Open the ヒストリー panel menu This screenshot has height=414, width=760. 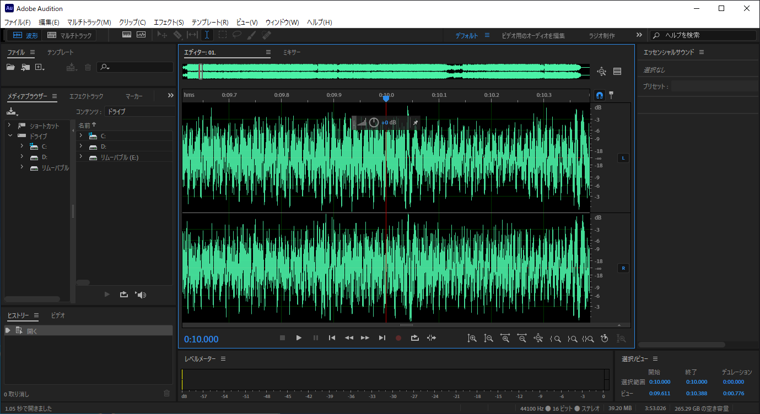pyautogui.click(x=36, y=315)
